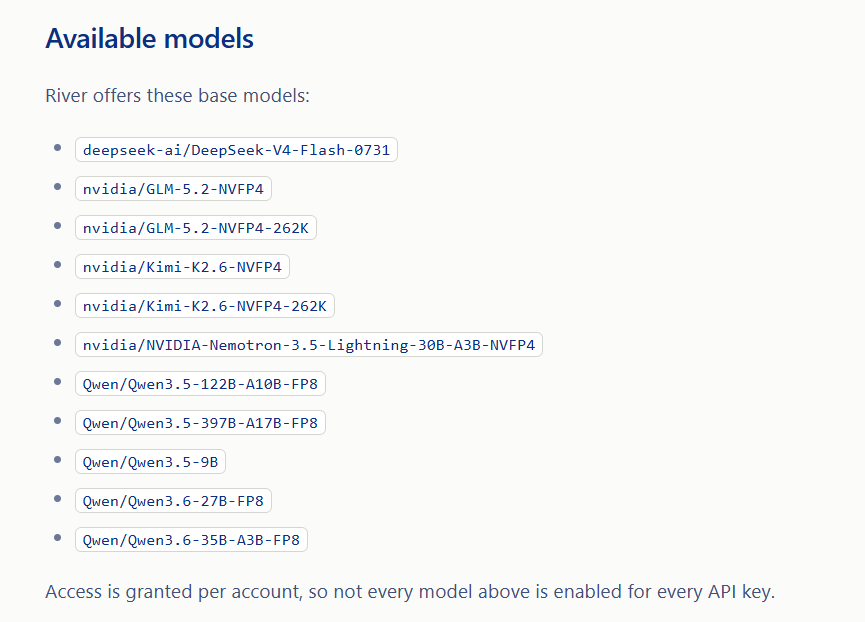Click the deepseek-ai/DeepSeek-V4-Flash-0731 model name
The image size is (865, 622).
(236, 150)
